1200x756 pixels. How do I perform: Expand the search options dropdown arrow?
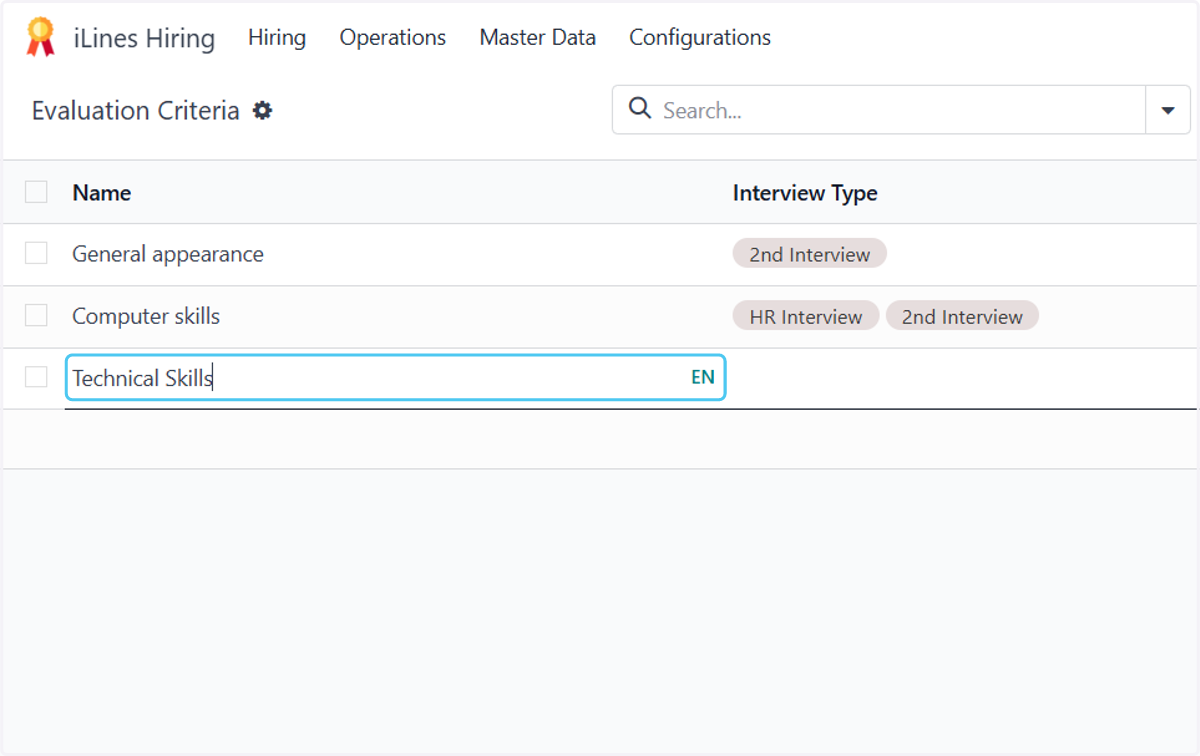pyautogui.click(x=1168, y=110)
